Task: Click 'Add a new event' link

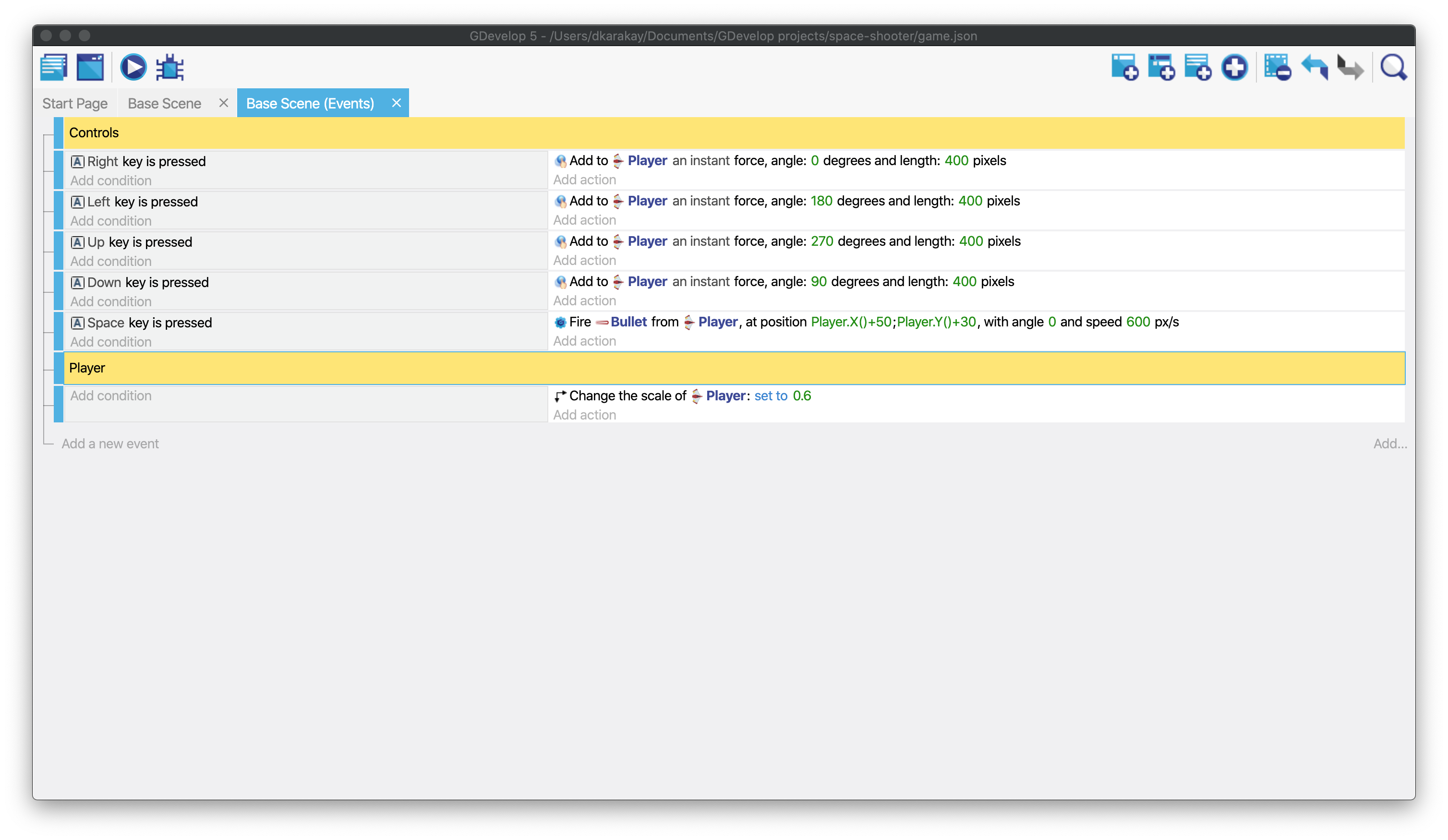Action: [110, 444]
